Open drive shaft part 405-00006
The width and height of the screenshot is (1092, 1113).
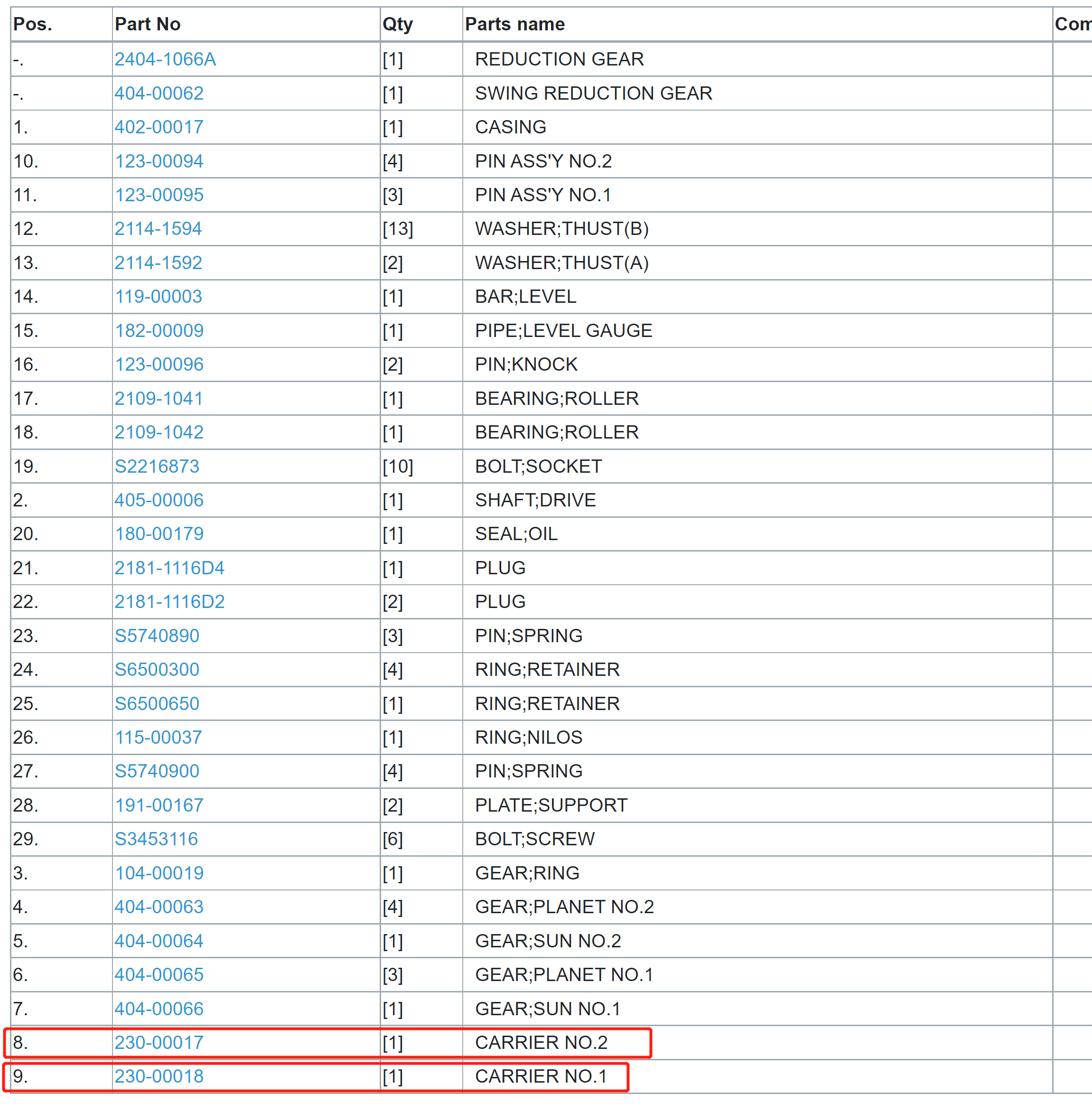(159, 500)
